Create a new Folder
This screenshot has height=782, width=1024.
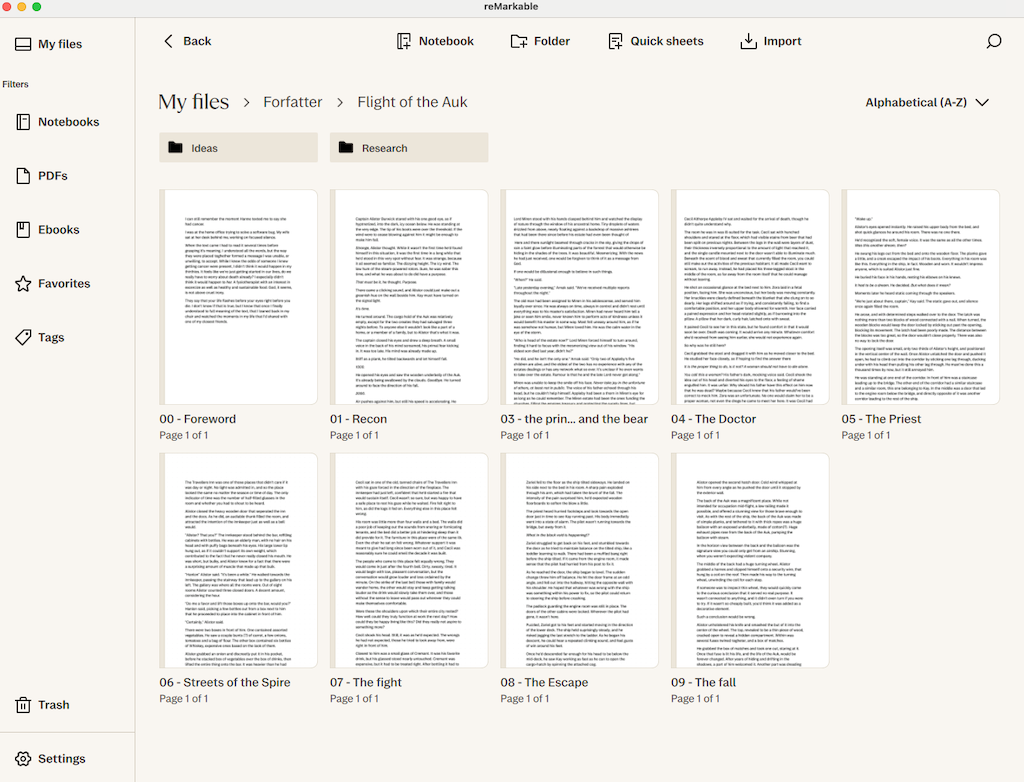(540, 41)
